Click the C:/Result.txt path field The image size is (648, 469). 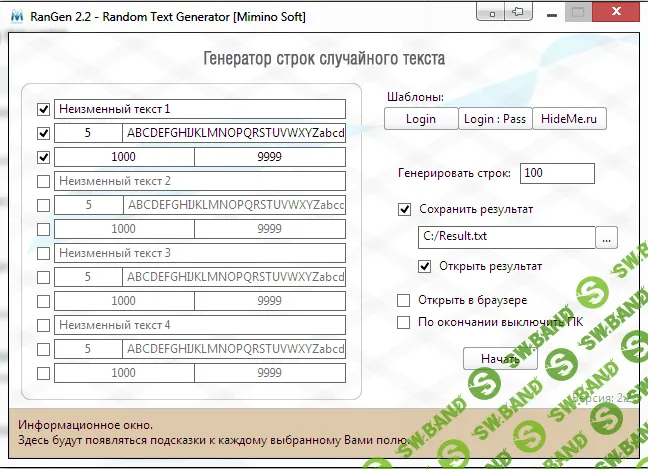click(x=507, y=237)
